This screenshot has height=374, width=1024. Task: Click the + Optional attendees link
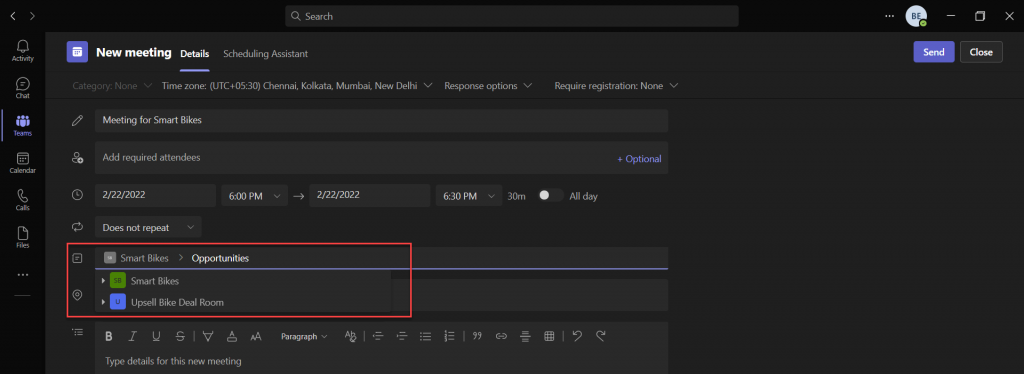point(639,159)
